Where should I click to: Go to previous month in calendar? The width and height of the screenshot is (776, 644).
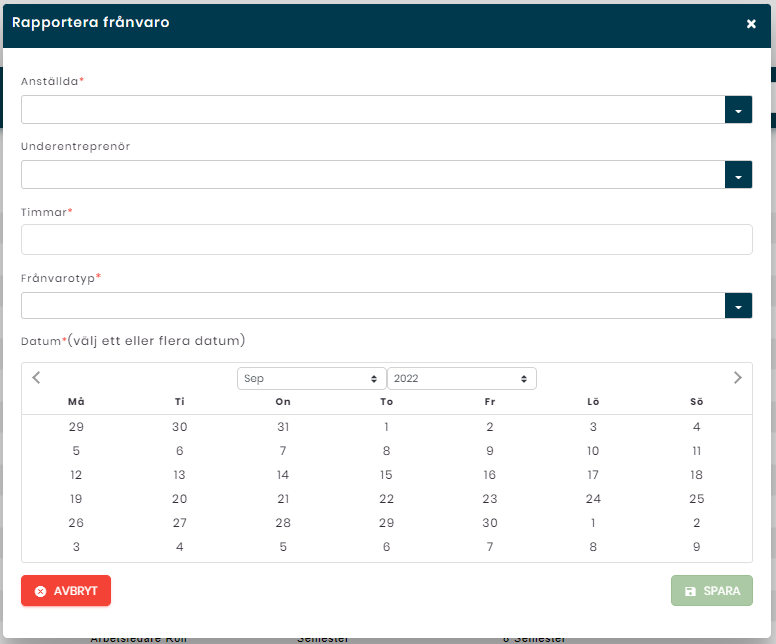(36, 378)
